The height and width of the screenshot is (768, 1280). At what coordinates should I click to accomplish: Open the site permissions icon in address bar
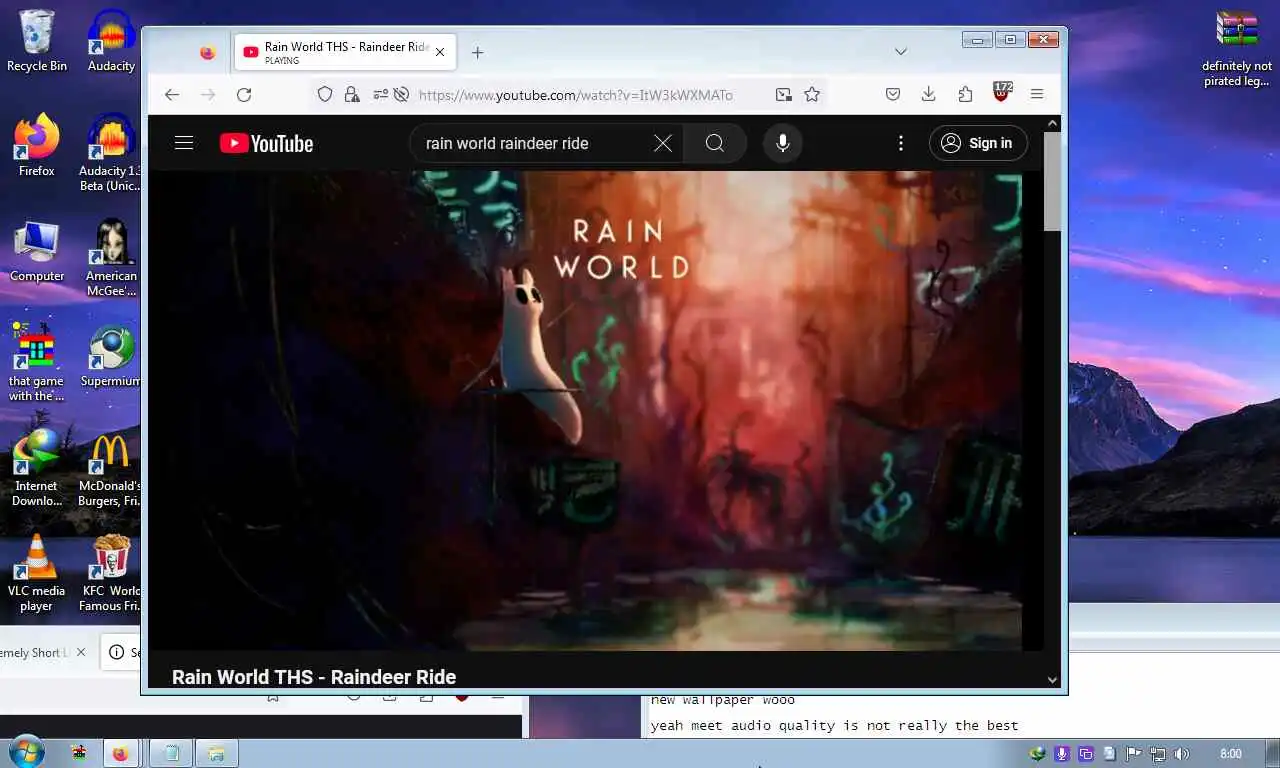point(380,94)
